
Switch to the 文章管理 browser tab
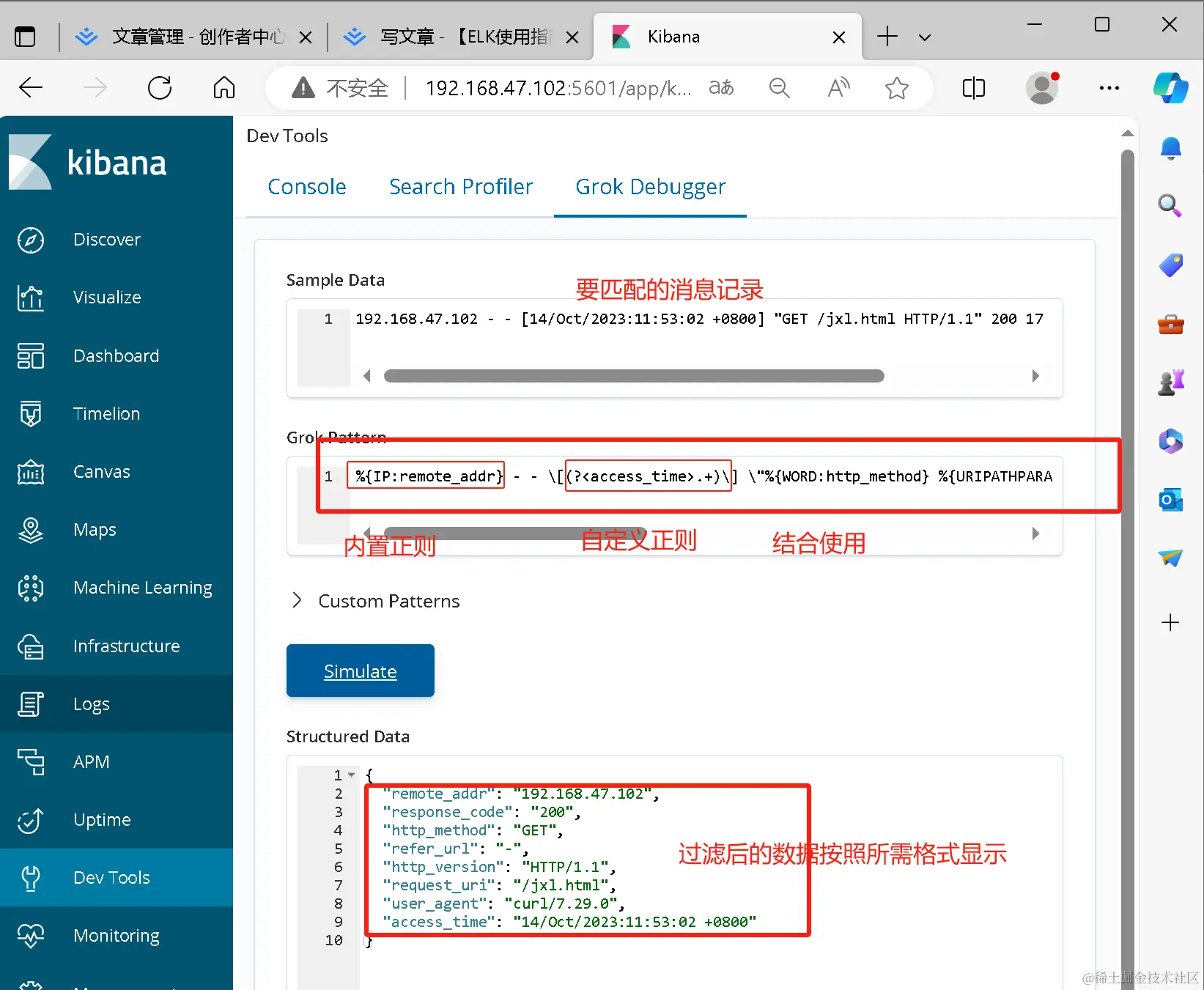click(194, 37)
